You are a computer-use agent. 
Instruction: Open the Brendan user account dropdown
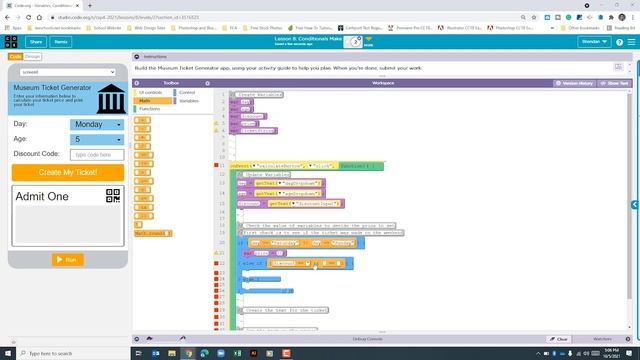[x=594, y=42]
